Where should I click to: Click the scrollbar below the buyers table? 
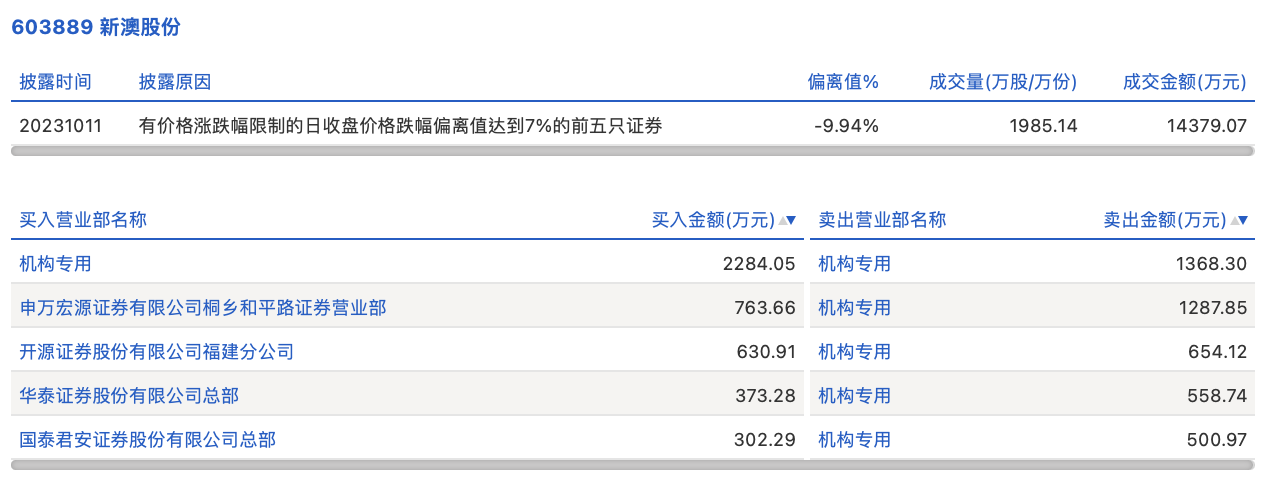click(x=407, y=465)
